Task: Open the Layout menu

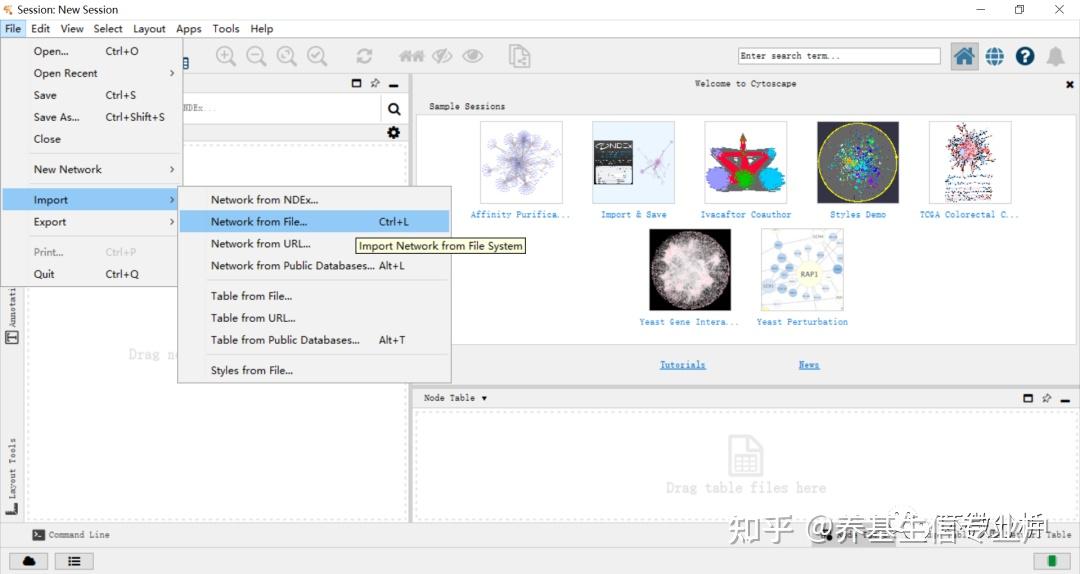Action: pos(149,29)
